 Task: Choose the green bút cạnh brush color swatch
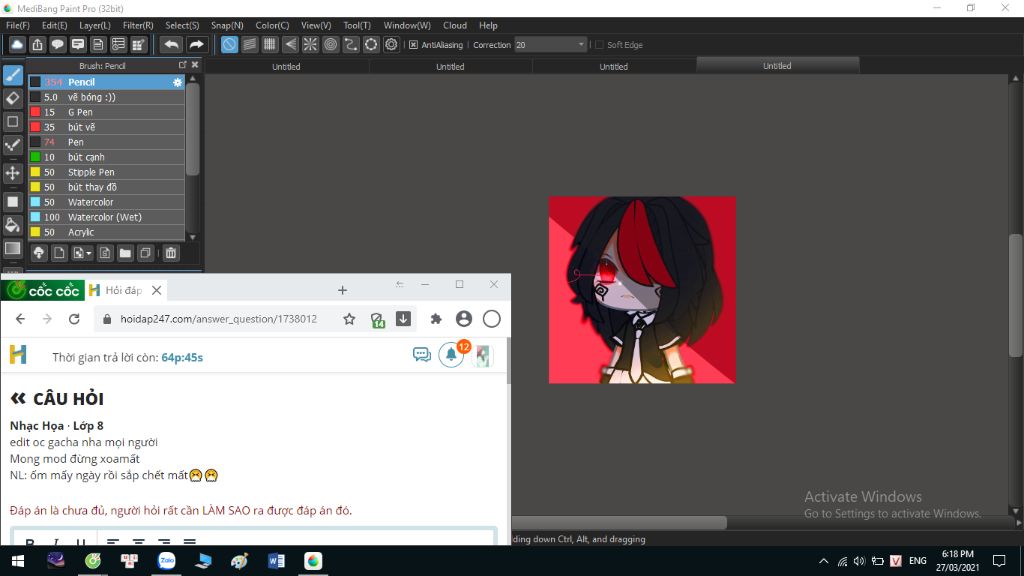coord(35,157)
